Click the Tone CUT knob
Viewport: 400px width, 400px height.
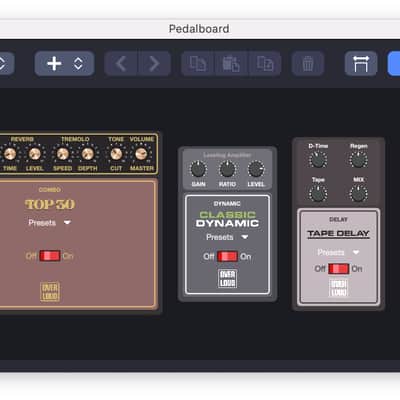[x=116, y=154]
